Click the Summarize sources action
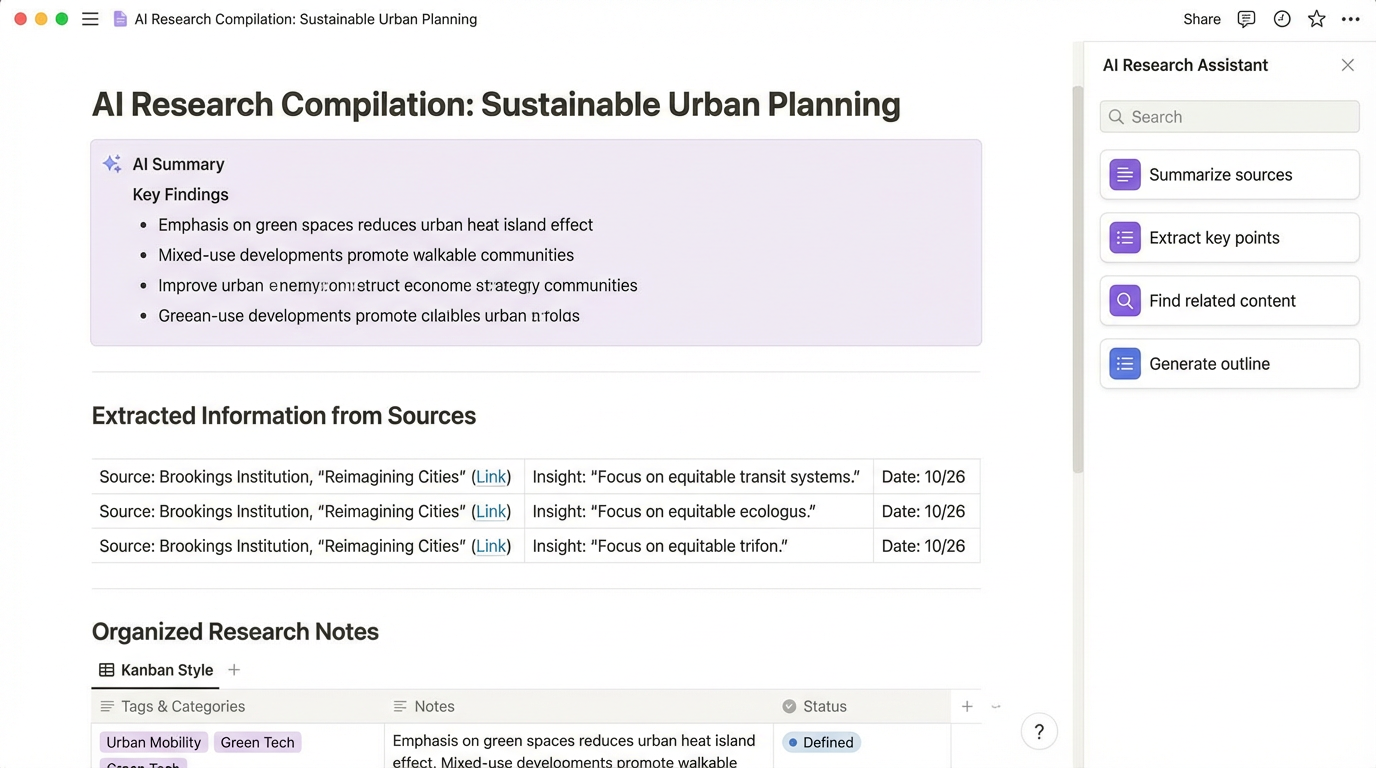This screenshot has width=1376, height=768. pyautogui.click(x=1229, y=175)
